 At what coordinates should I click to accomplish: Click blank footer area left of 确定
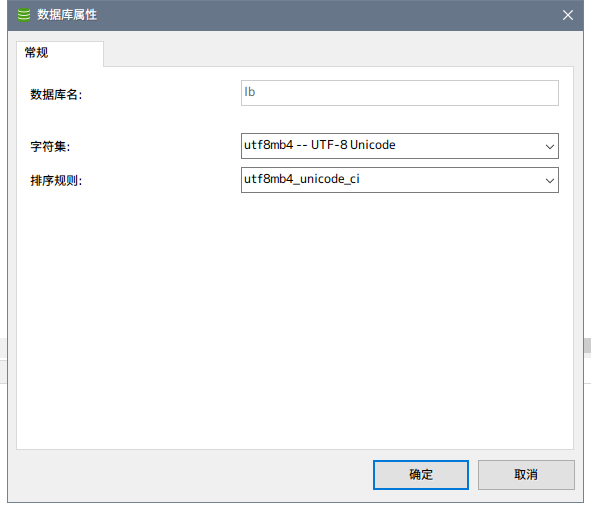coord(188,475)
